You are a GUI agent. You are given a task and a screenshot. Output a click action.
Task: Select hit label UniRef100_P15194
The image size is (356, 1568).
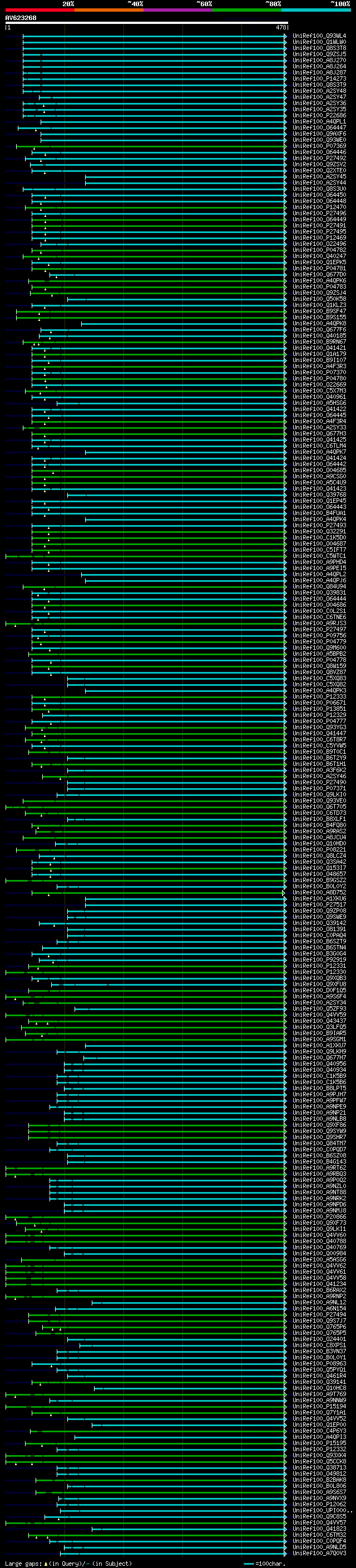click(319, 1406)
